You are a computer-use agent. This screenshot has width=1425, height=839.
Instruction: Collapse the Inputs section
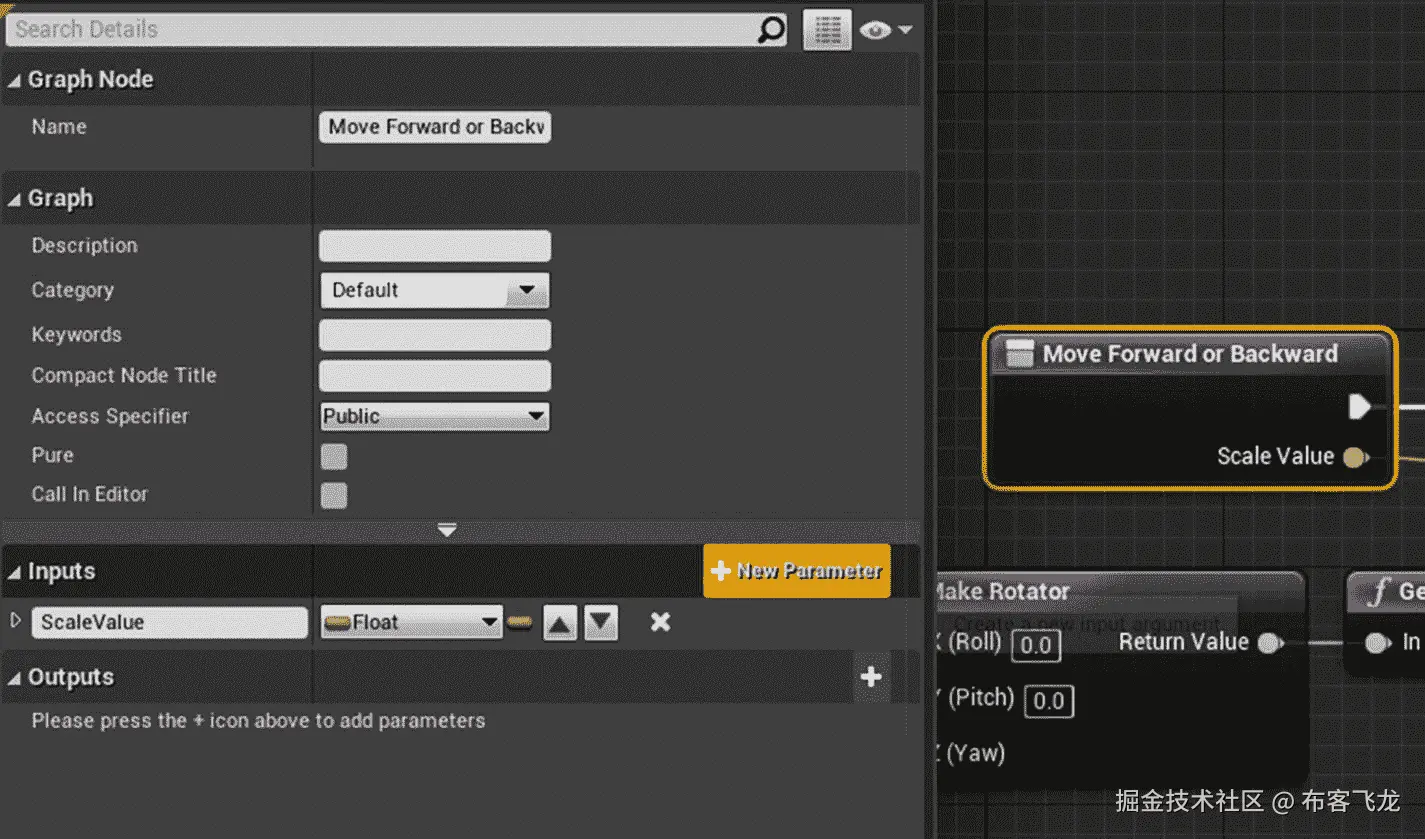(14, 572)
